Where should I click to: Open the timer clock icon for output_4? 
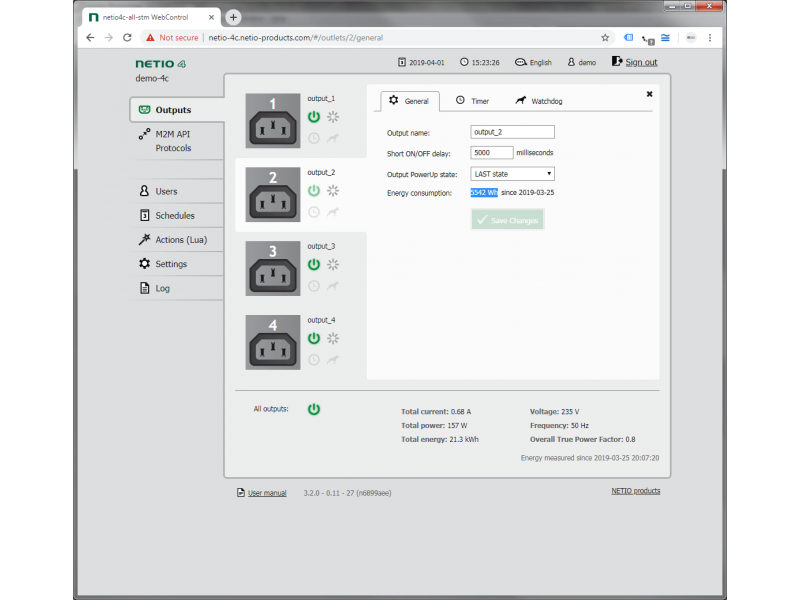point(314,360)
